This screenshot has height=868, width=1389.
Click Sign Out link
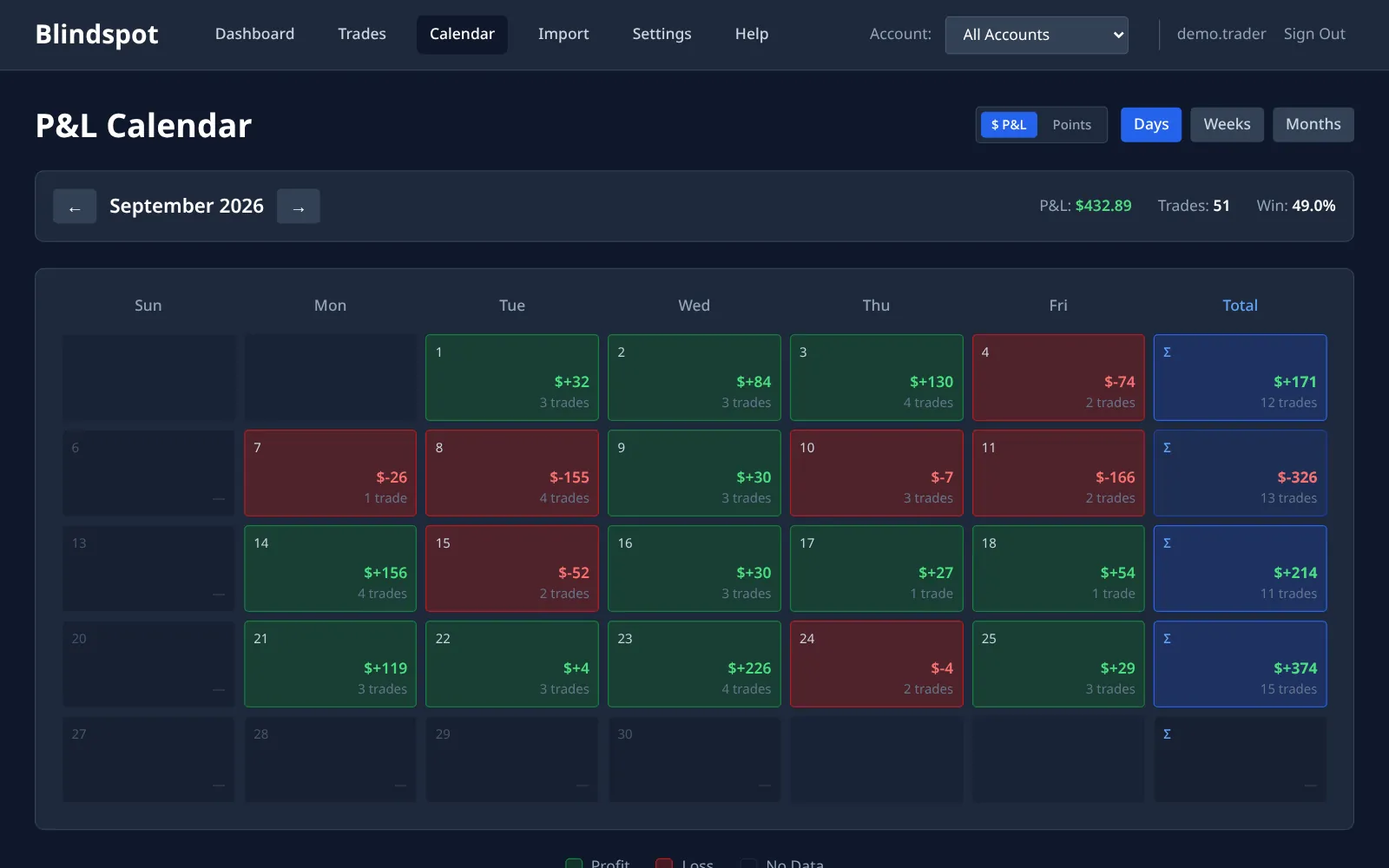[1314, 35]
